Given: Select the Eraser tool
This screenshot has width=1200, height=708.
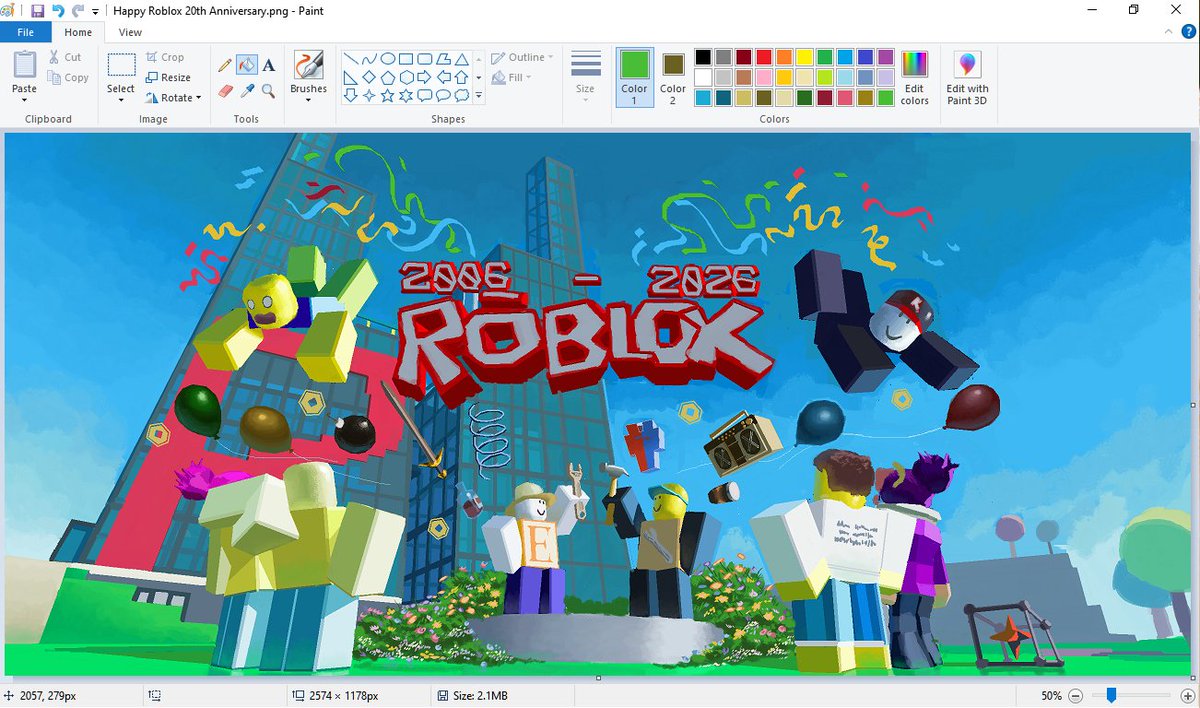Looking at the screenshot, I should (225, 91).
